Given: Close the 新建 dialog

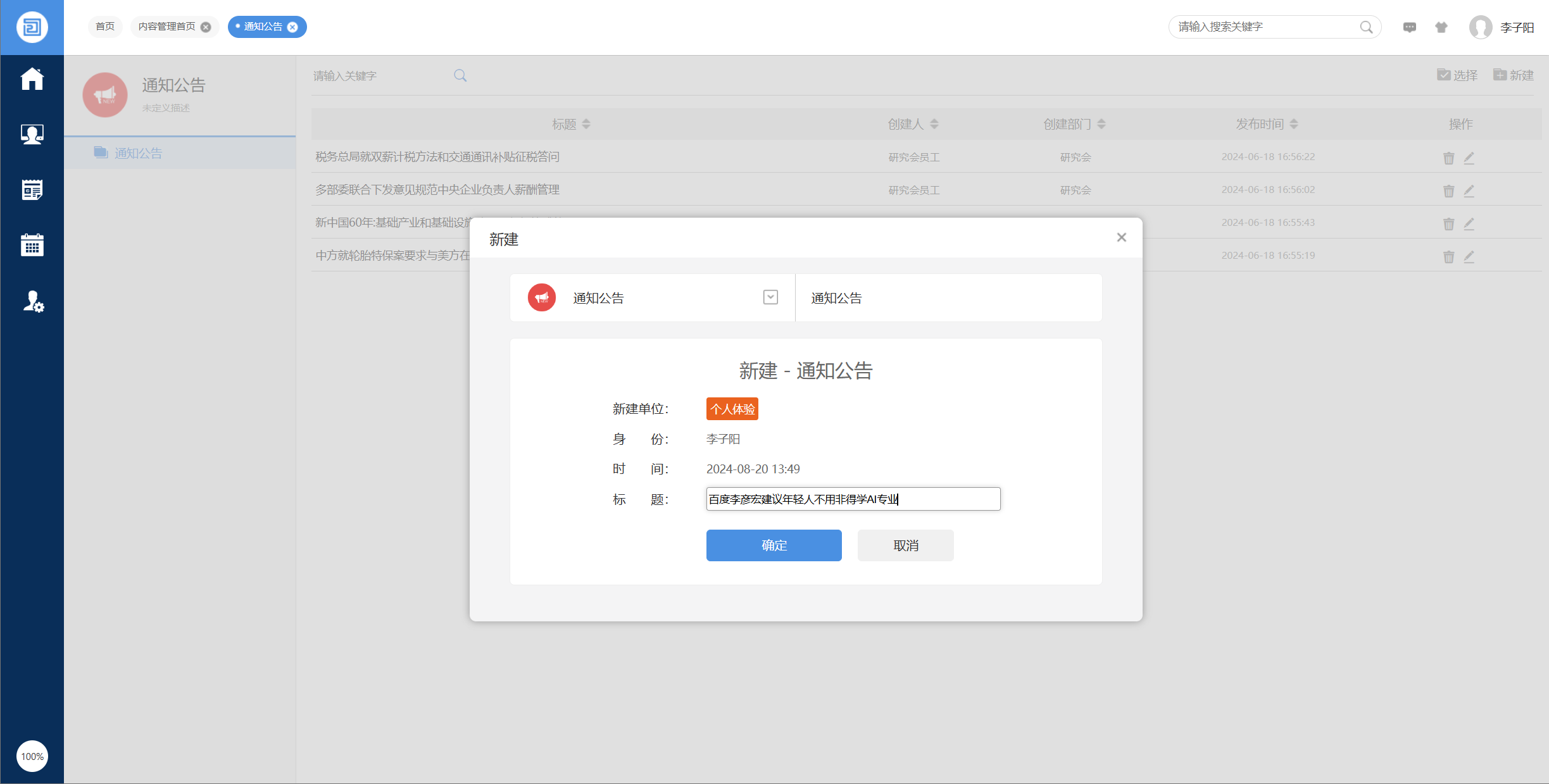Looking at the screenshot, I should pyautogui.click(x=1121, y=237).
